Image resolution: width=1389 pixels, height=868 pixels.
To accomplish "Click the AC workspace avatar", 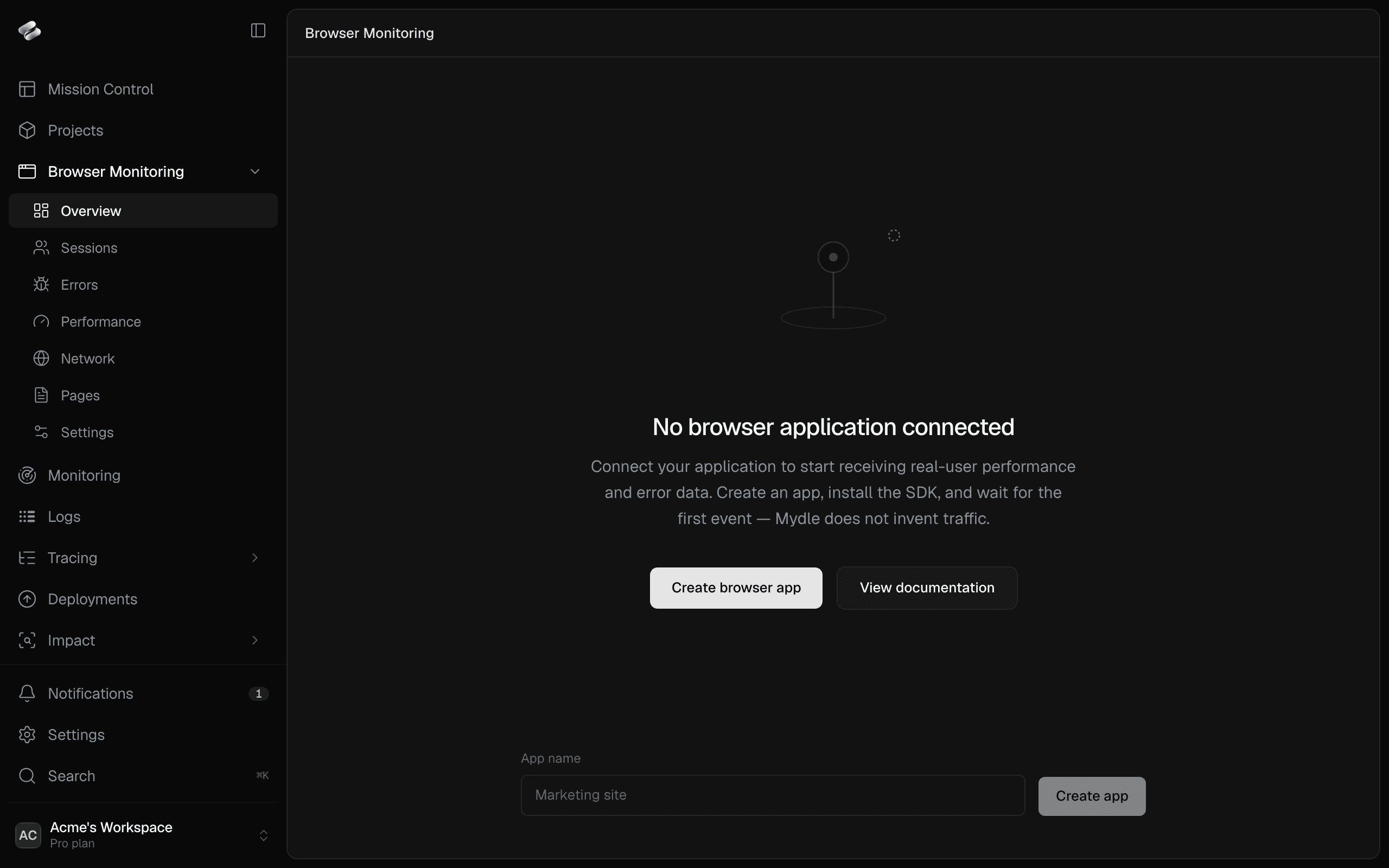I will pyautogui.click(x=28, y=835).
